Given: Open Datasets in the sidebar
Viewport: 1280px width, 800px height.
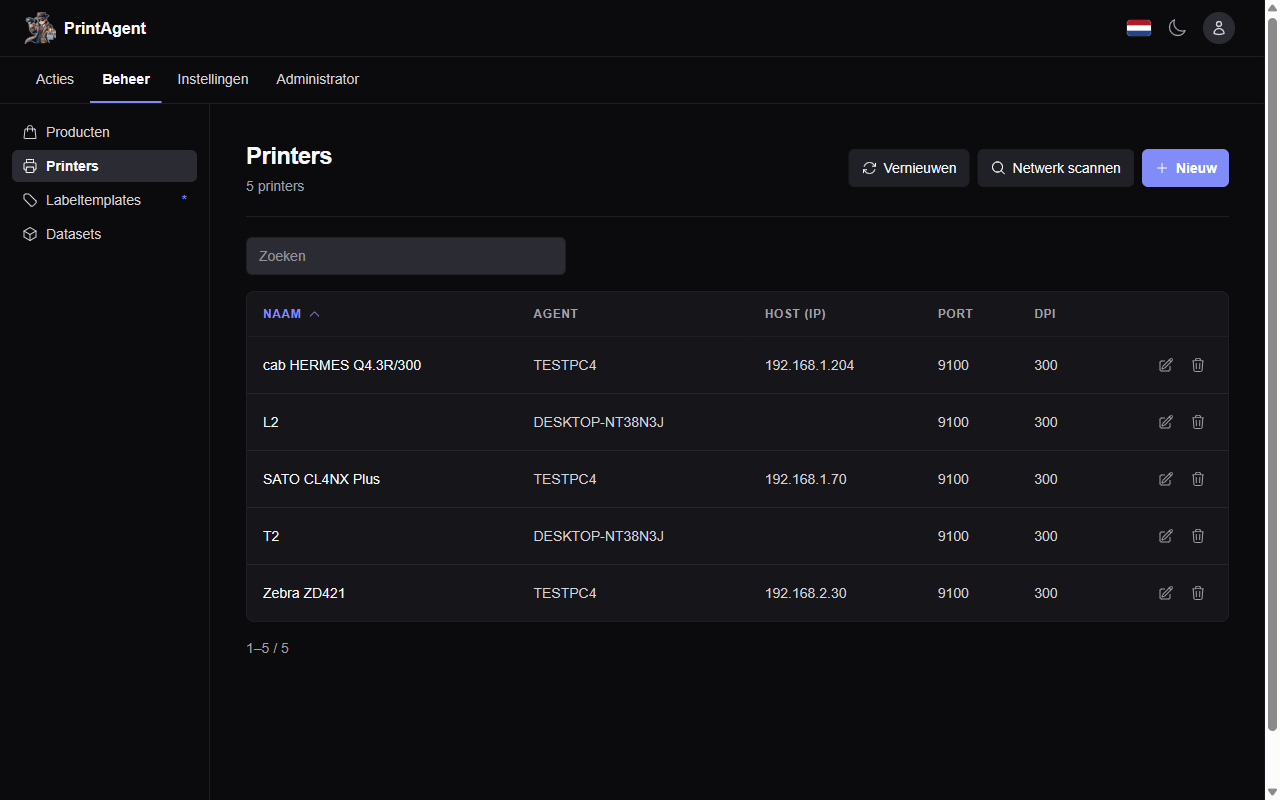Looking at the screenshot, I should point(104,234).
